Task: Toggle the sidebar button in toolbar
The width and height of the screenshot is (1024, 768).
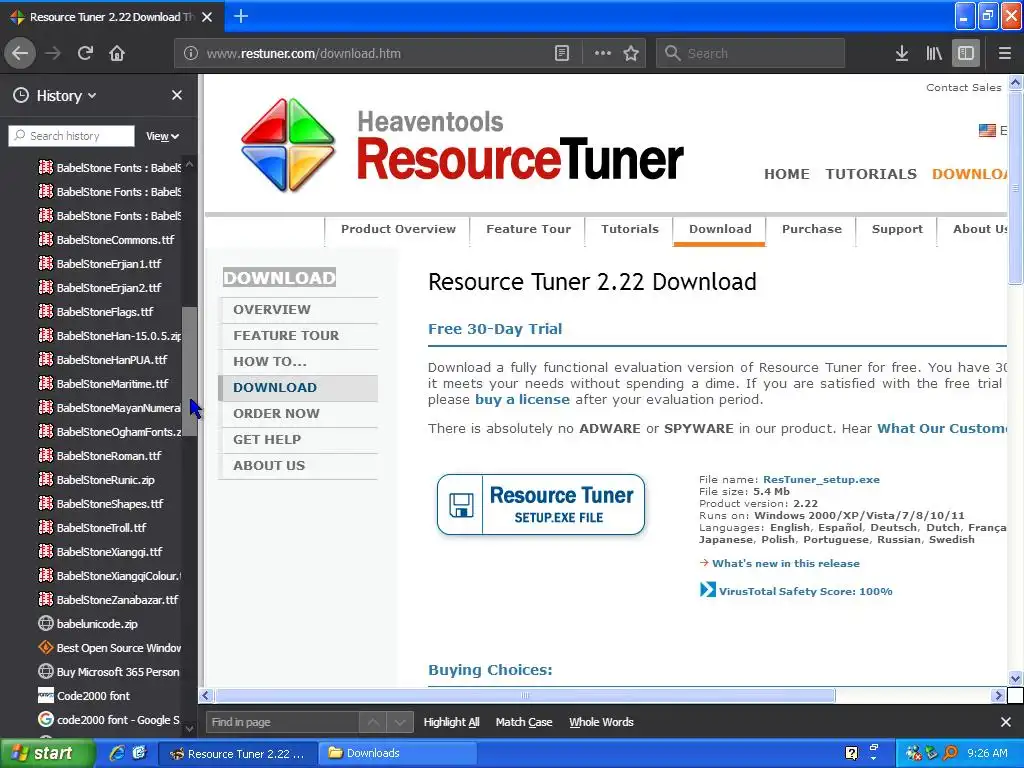Action: click(966, 53)
